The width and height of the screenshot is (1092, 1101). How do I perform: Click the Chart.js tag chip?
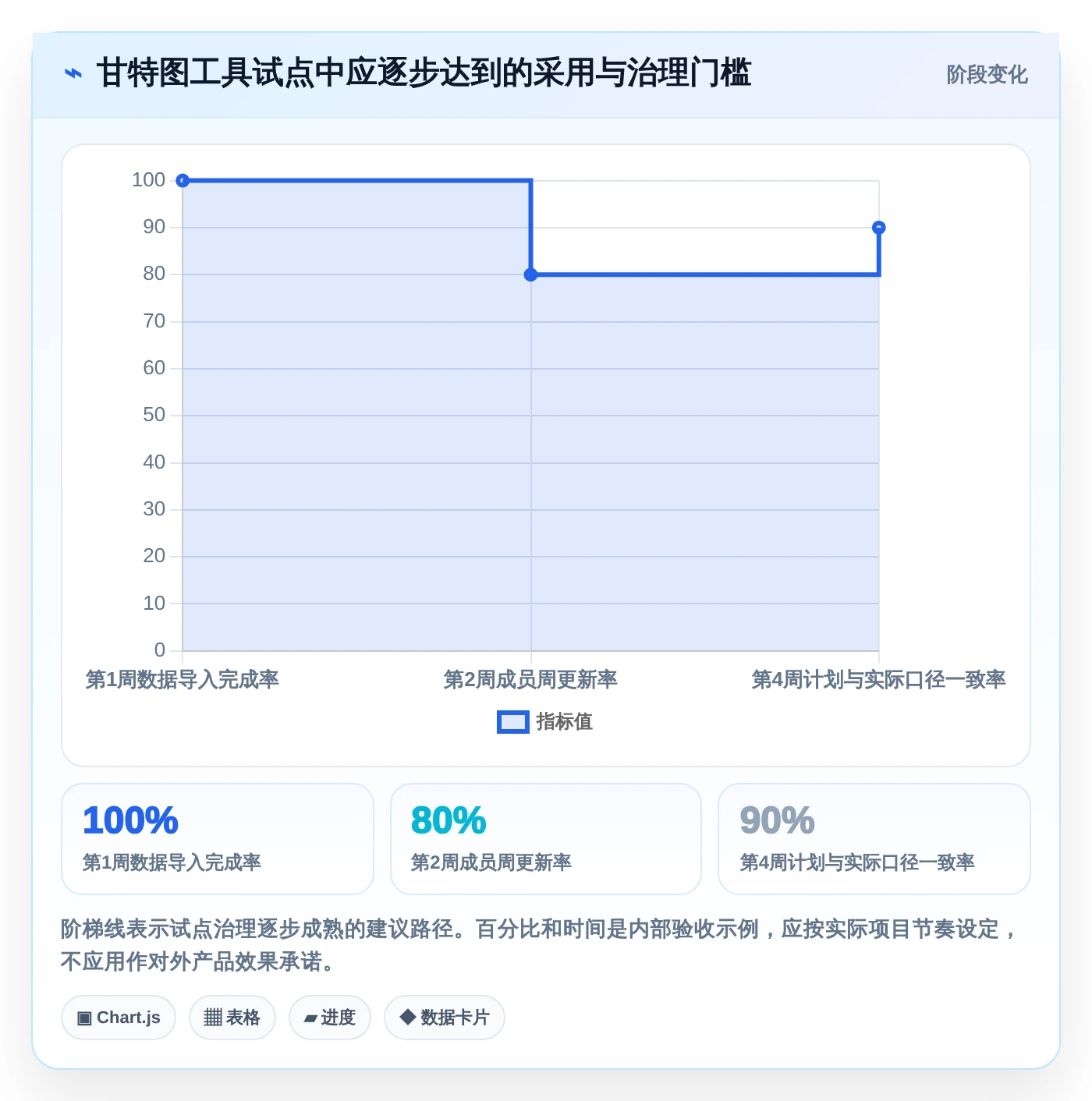(x=119, y=1018)
